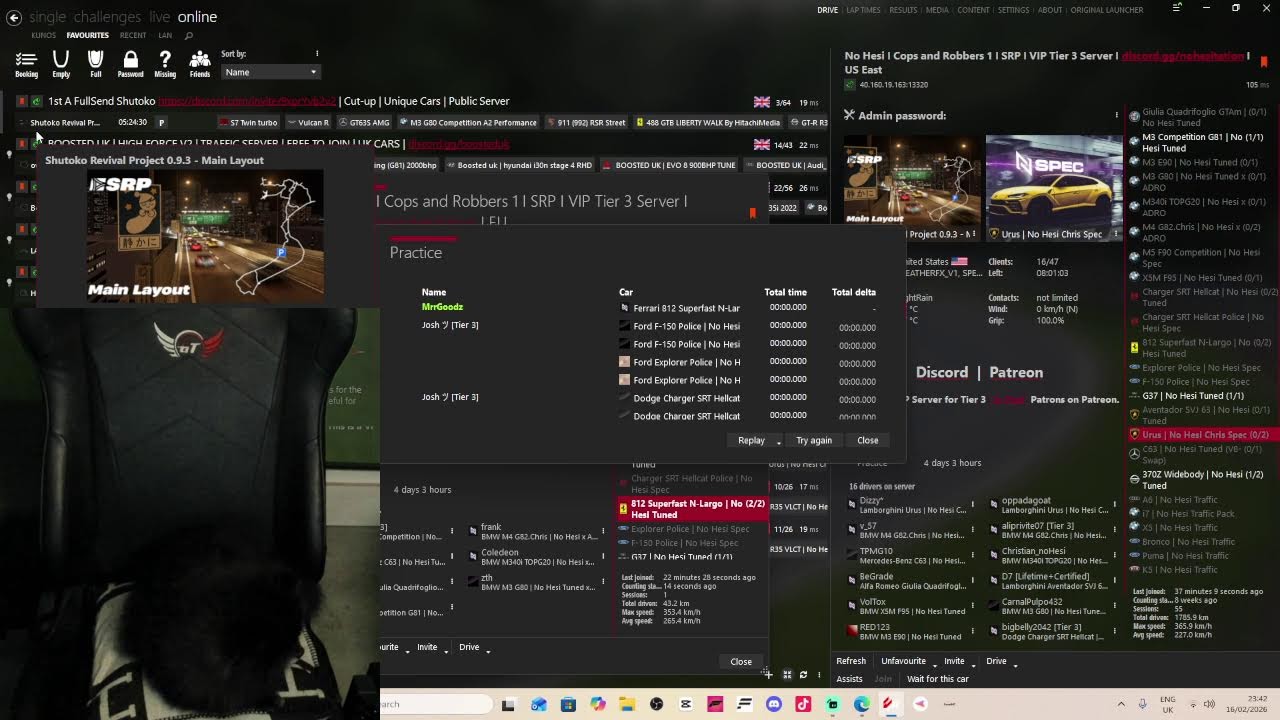Click Invite in the right server panel
This screenshot has height=720, width=1280.
[x=954, y=661]
